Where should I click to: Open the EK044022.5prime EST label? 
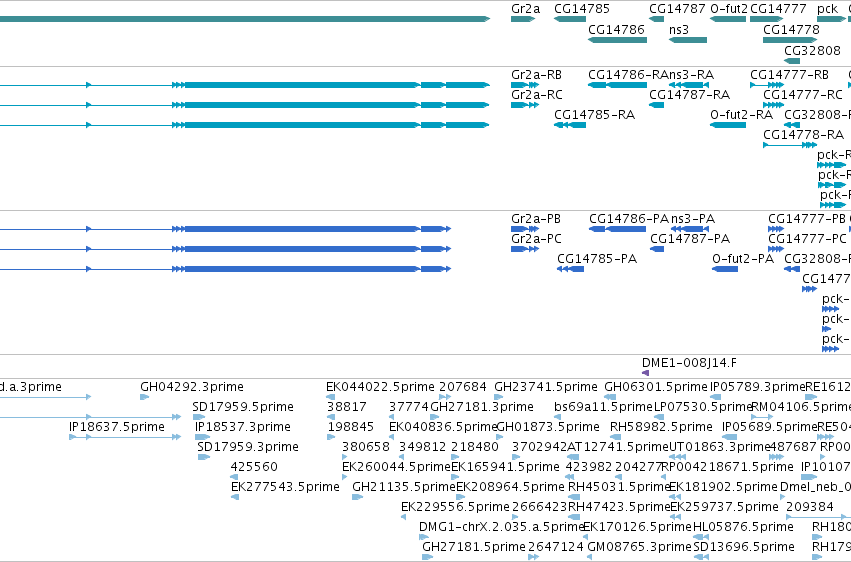[380, 387]
